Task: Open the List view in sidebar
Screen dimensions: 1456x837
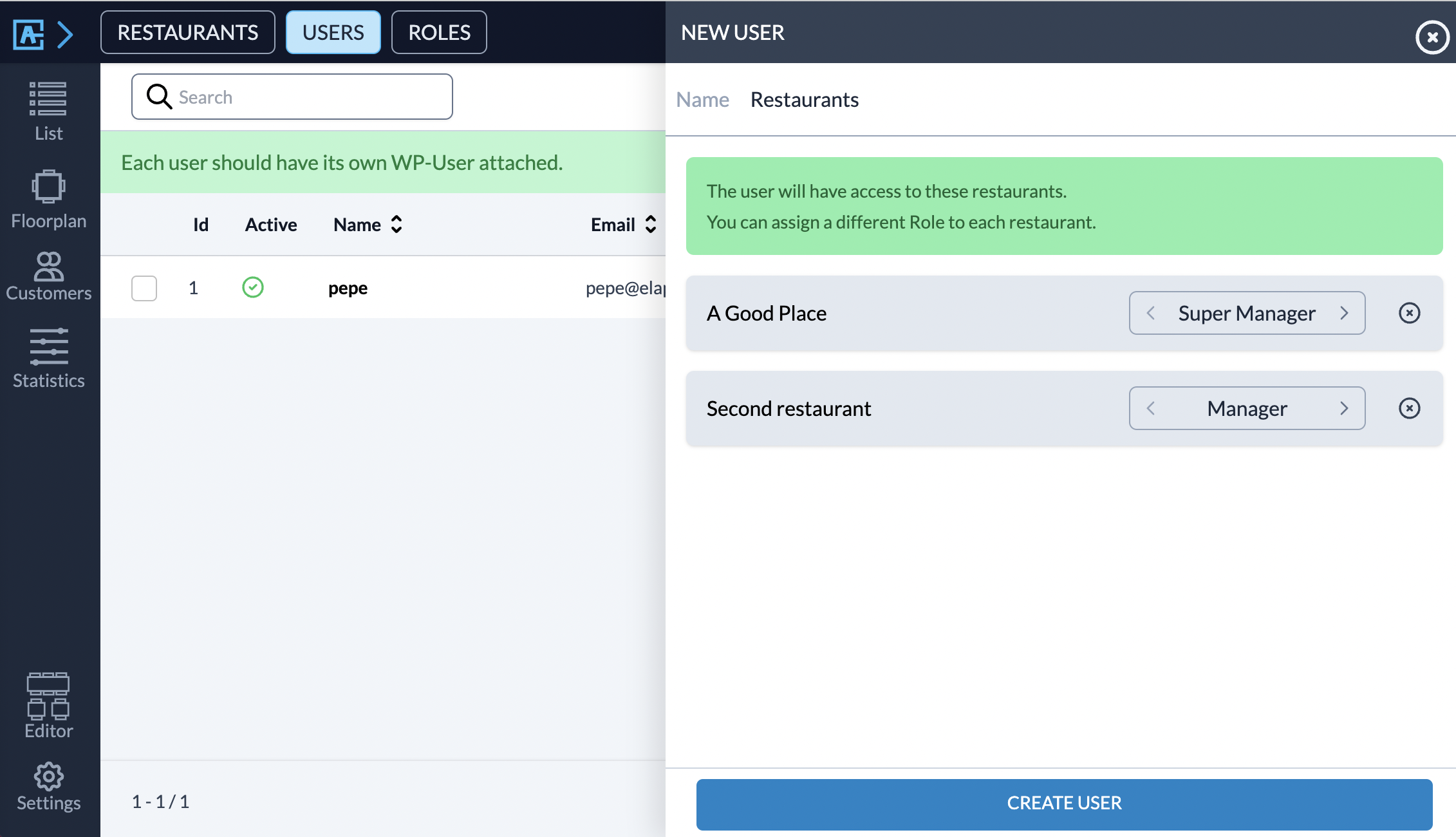Action: click(48, 111)
